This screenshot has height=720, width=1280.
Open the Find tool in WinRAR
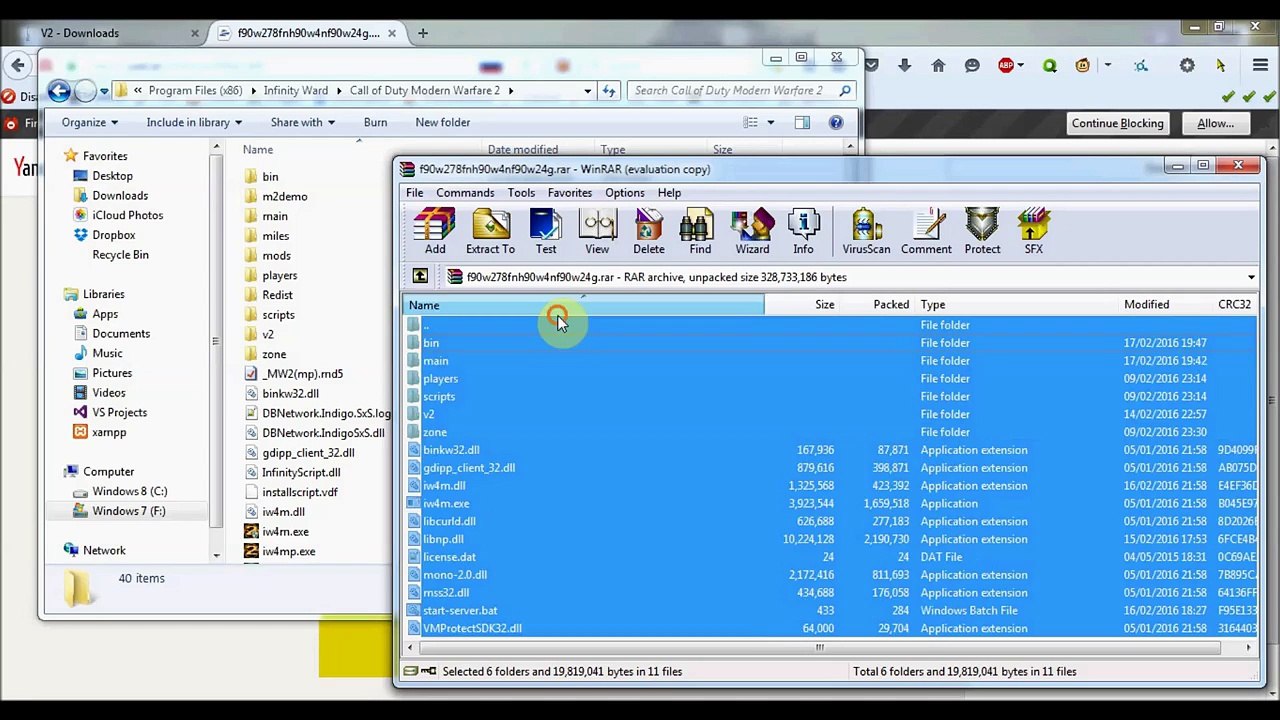pyautogui.click(x=700, y=231)
